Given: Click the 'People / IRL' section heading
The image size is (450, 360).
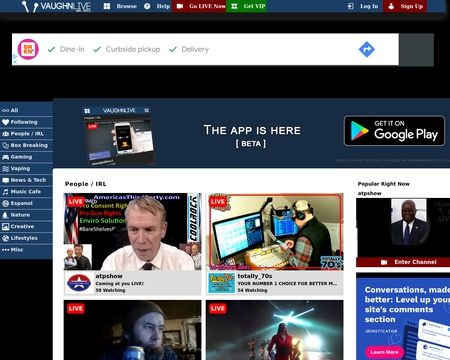Looking at the screenshot, I should [x=86, y=184].
